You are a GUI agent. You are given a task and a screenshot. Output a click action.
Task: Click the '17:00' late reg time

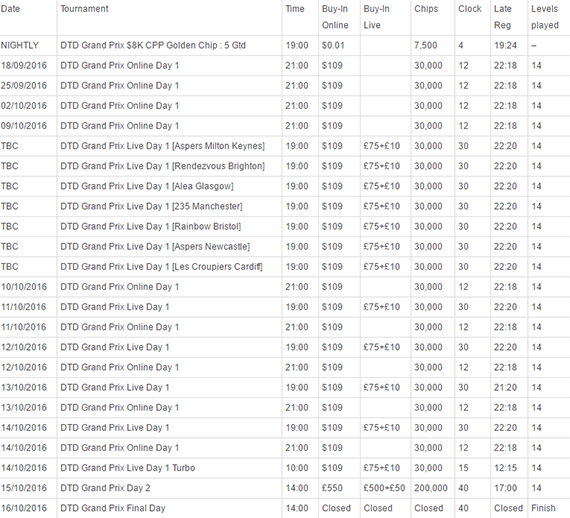point(505,488)
